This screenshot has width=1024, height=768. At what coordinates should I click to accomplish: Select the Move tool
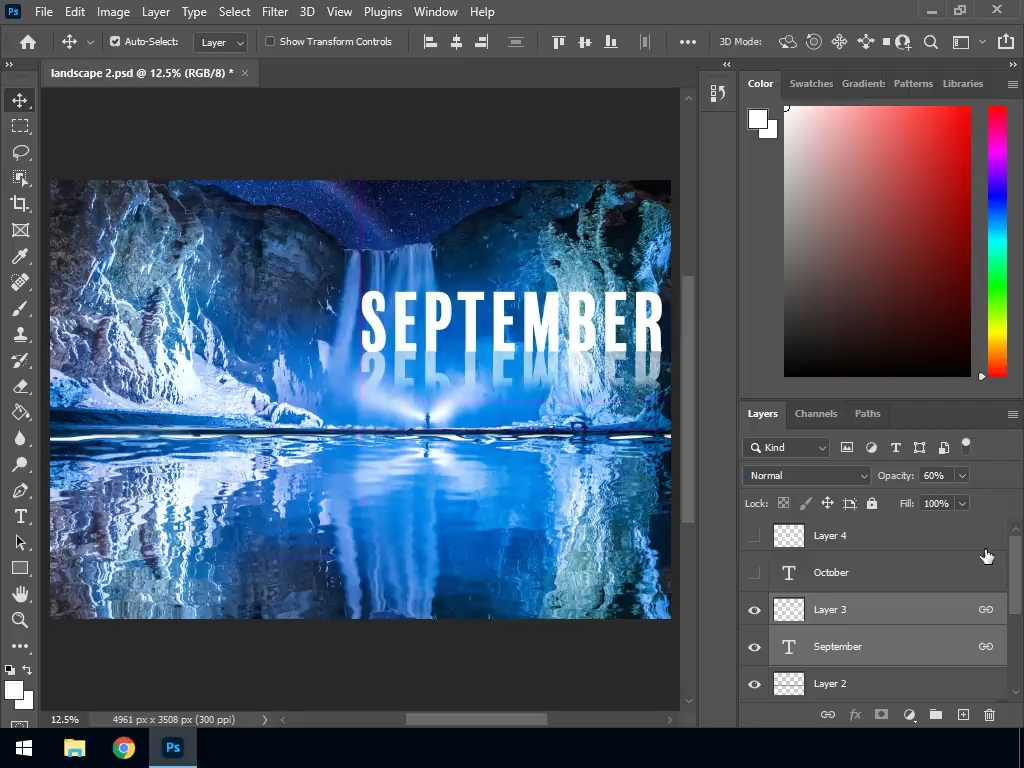[x=20, y=100]
